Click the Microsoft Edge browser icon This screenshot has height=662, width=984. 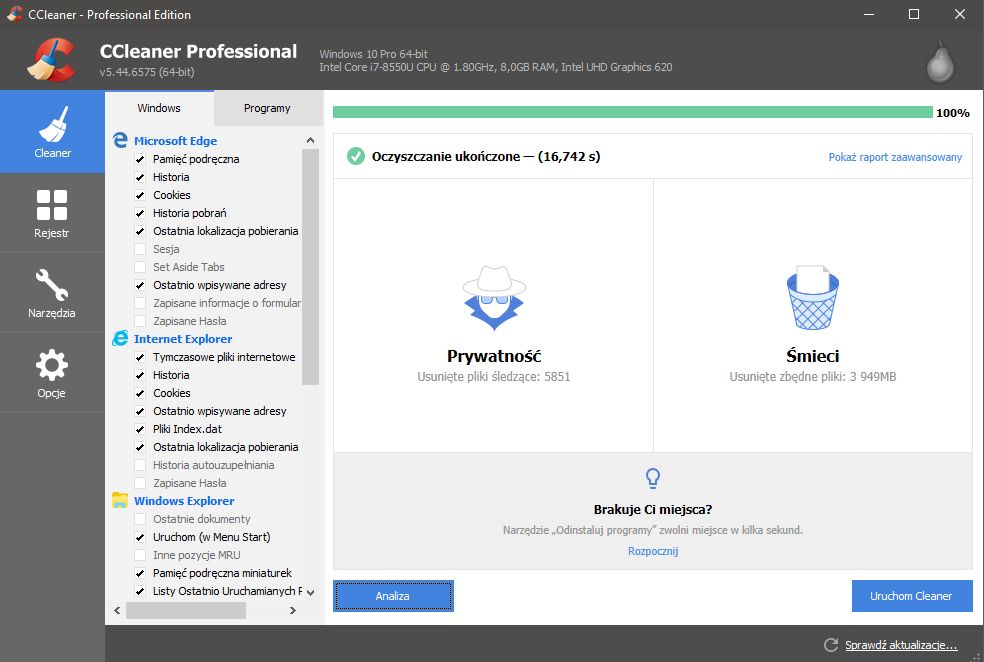pos(120,141)
